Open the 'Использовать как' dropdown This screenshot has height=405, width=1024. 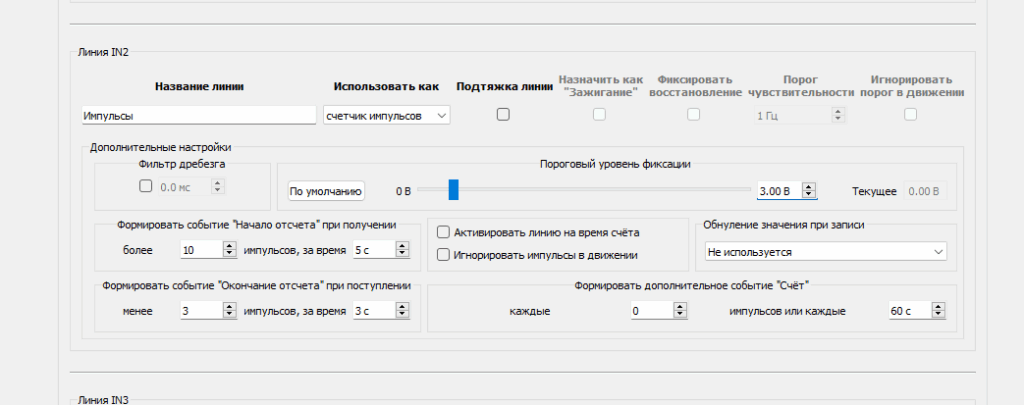(x=387, y=116)
